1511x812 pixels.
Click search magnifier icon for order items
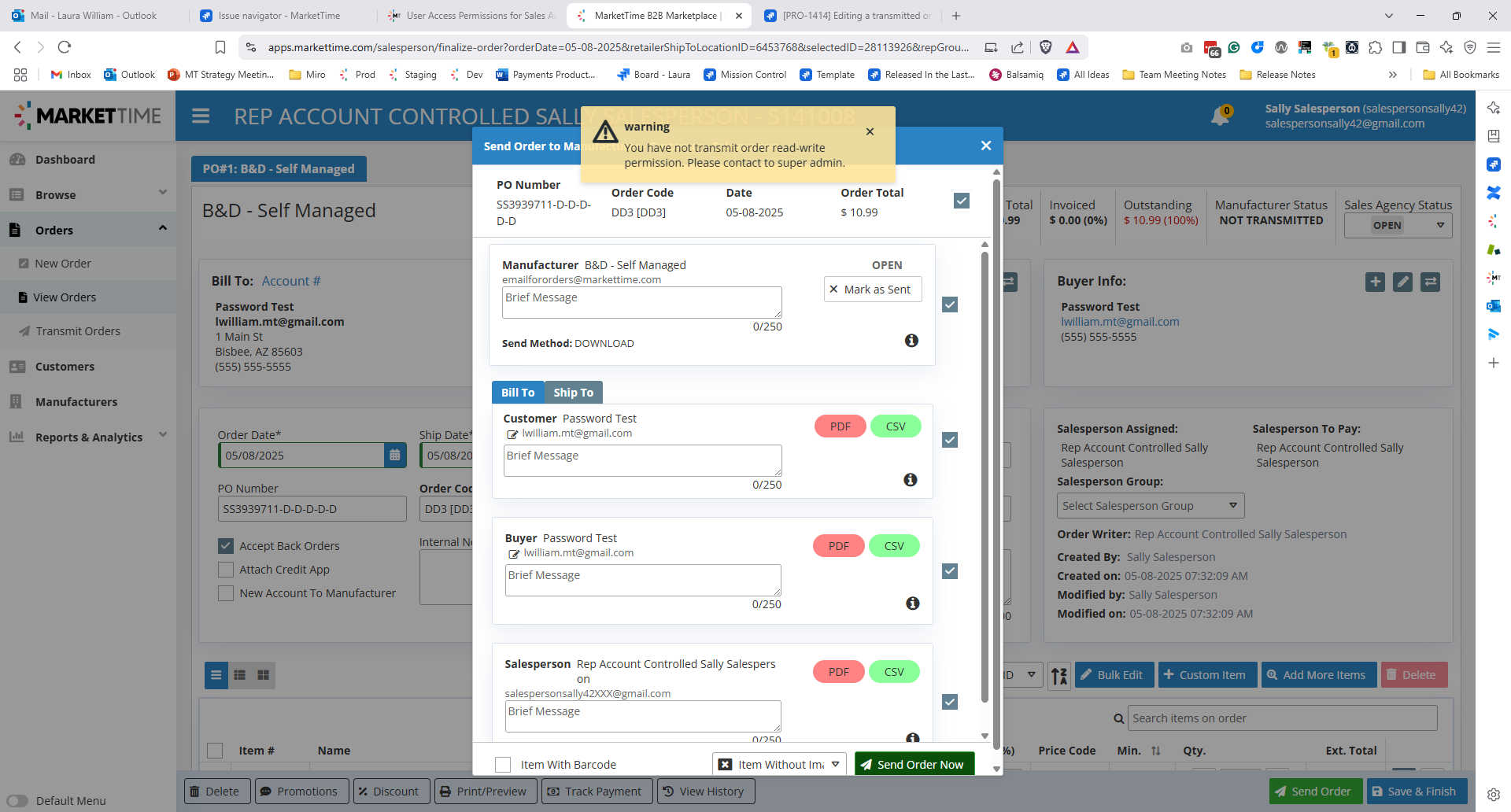(1118, 718)
